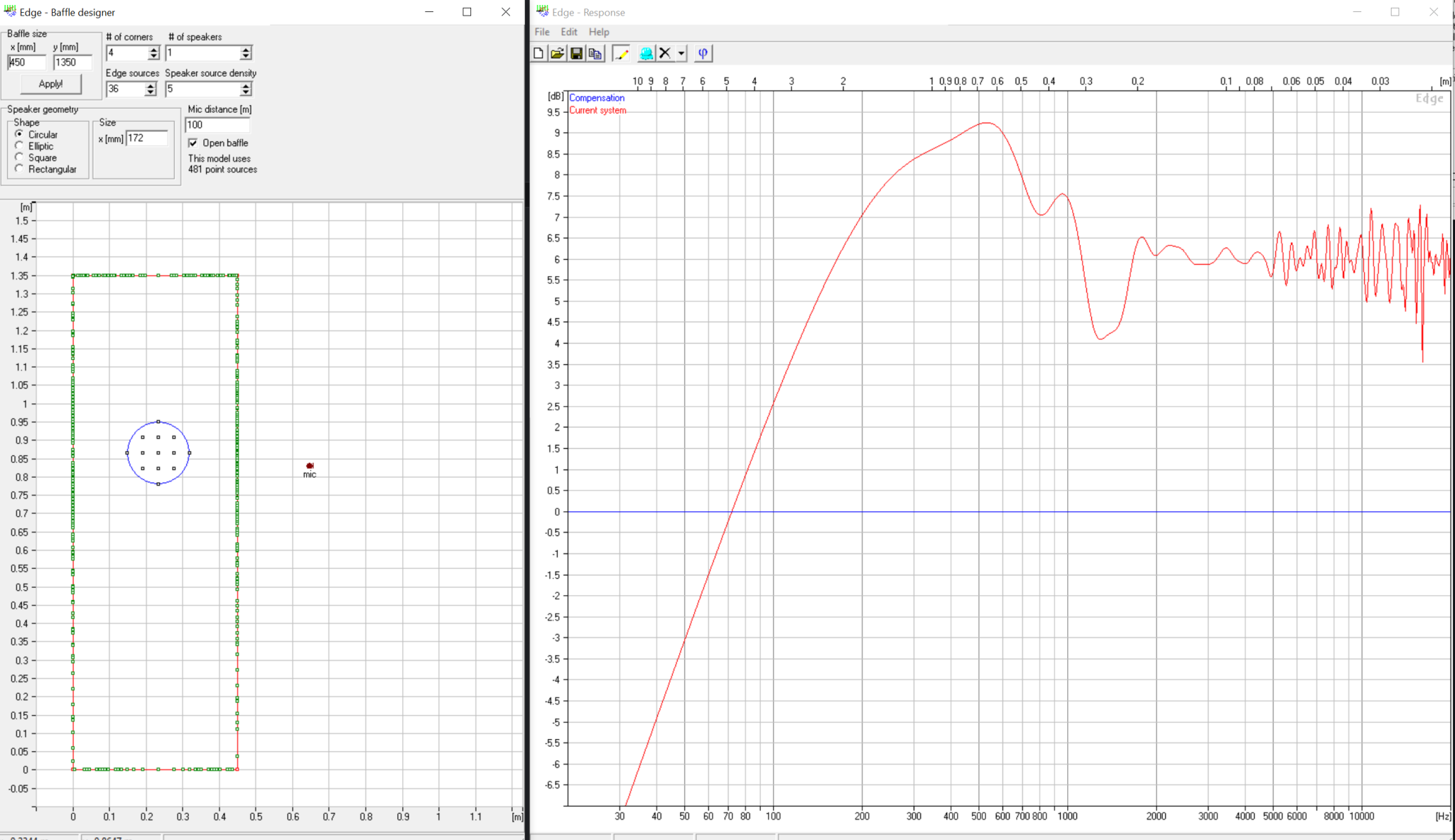
Task: Increase the Edge sources value
Action: [150, 86]
